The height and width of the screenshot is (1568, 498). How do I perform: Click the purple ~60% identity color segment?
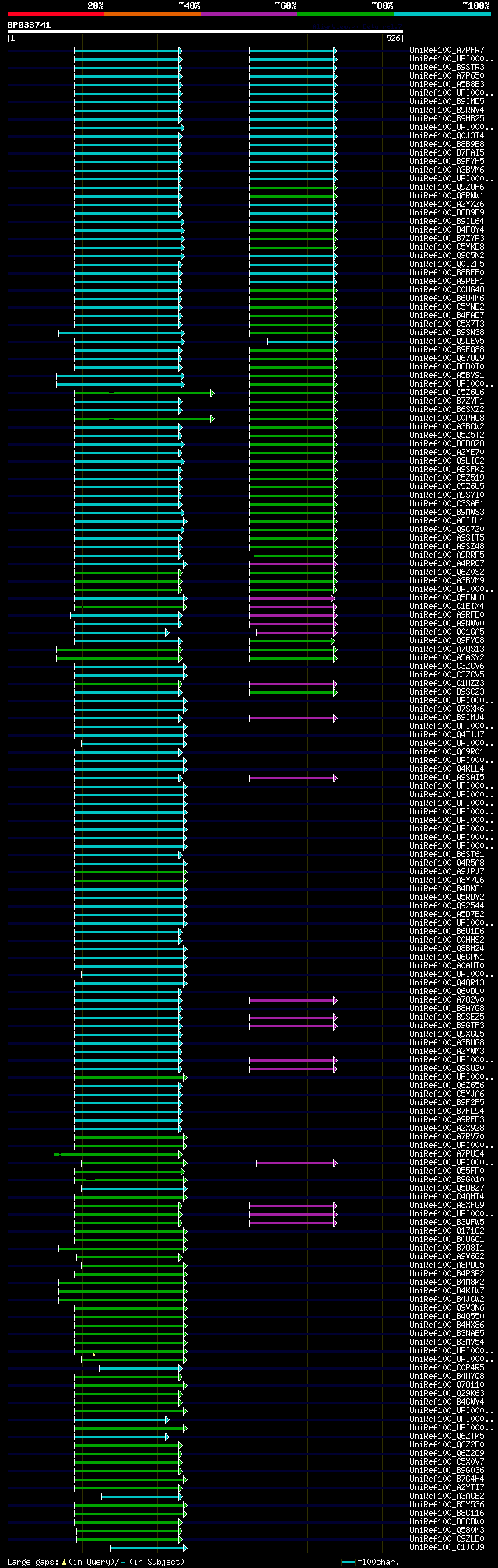click(248, 14)
